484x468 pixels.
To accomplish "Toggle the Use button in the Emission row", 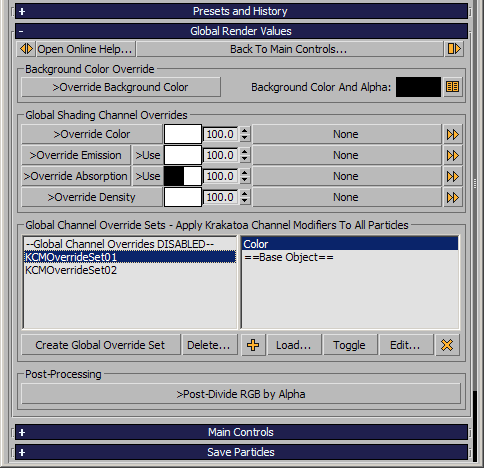I will 148,155.
